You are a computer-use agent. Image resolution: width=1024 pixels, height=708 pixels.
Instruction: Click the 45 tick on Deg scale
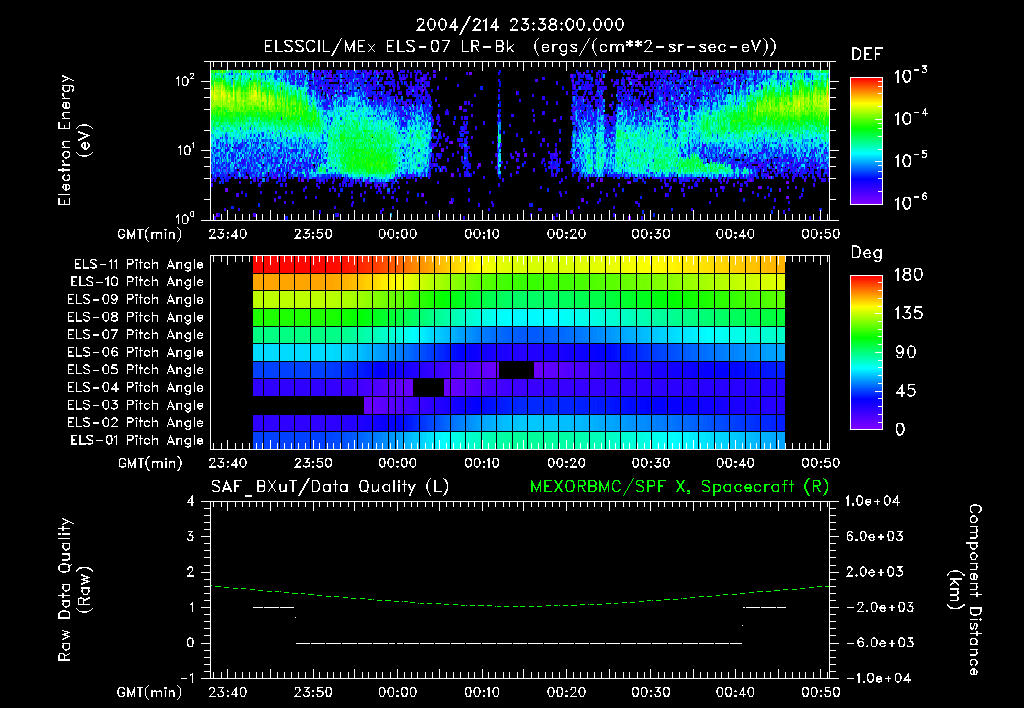coord(906,391)
